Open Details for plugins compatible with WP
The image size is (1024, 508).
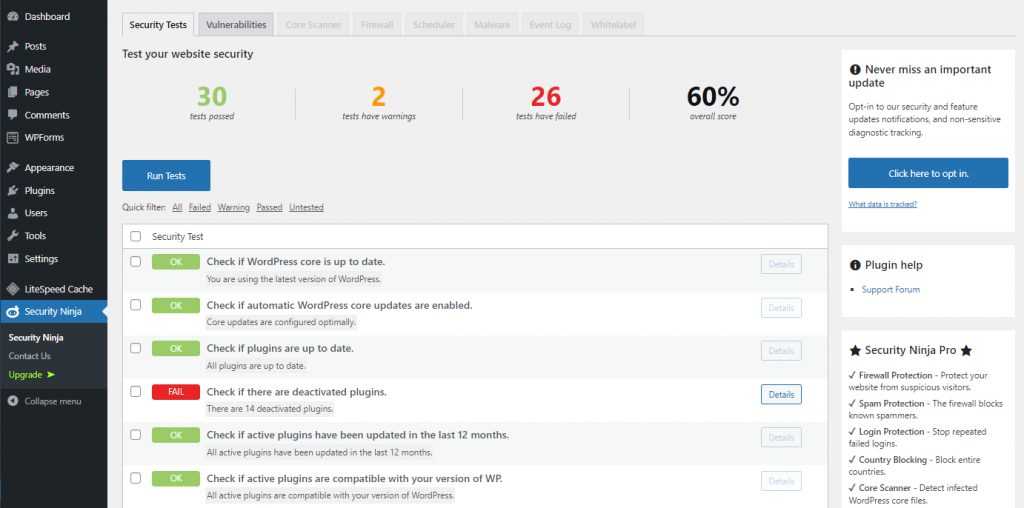coord(781,481)
